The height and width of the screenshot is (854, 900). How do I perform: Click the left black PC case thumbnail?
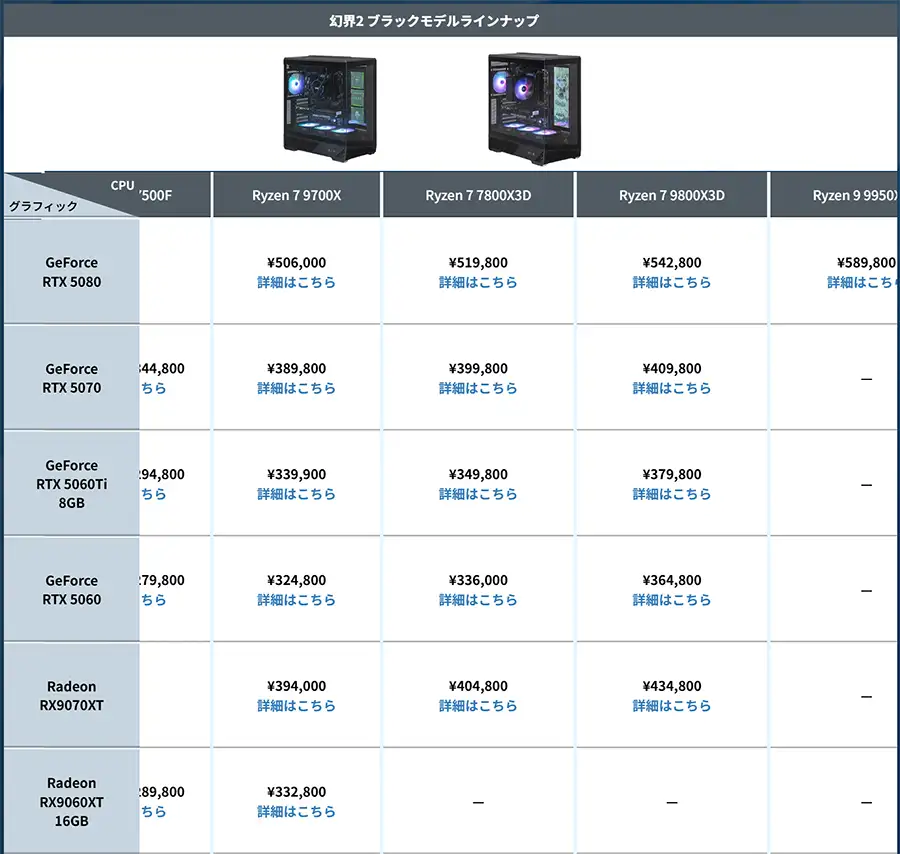330,108
